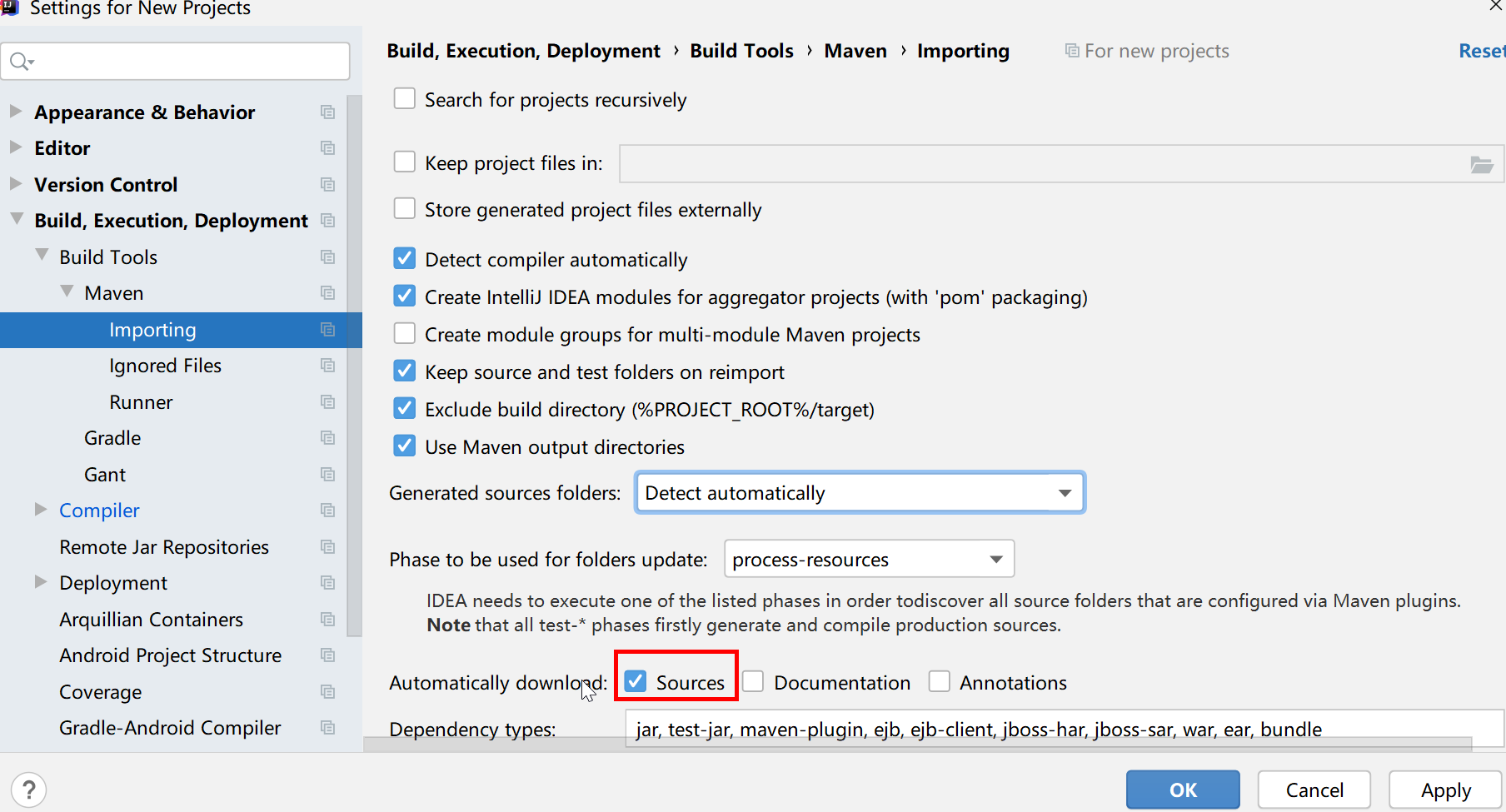Click the project-level icon beside Ignored Files
This screenshot has width=1506, height=812.
(x=327, y=366)
